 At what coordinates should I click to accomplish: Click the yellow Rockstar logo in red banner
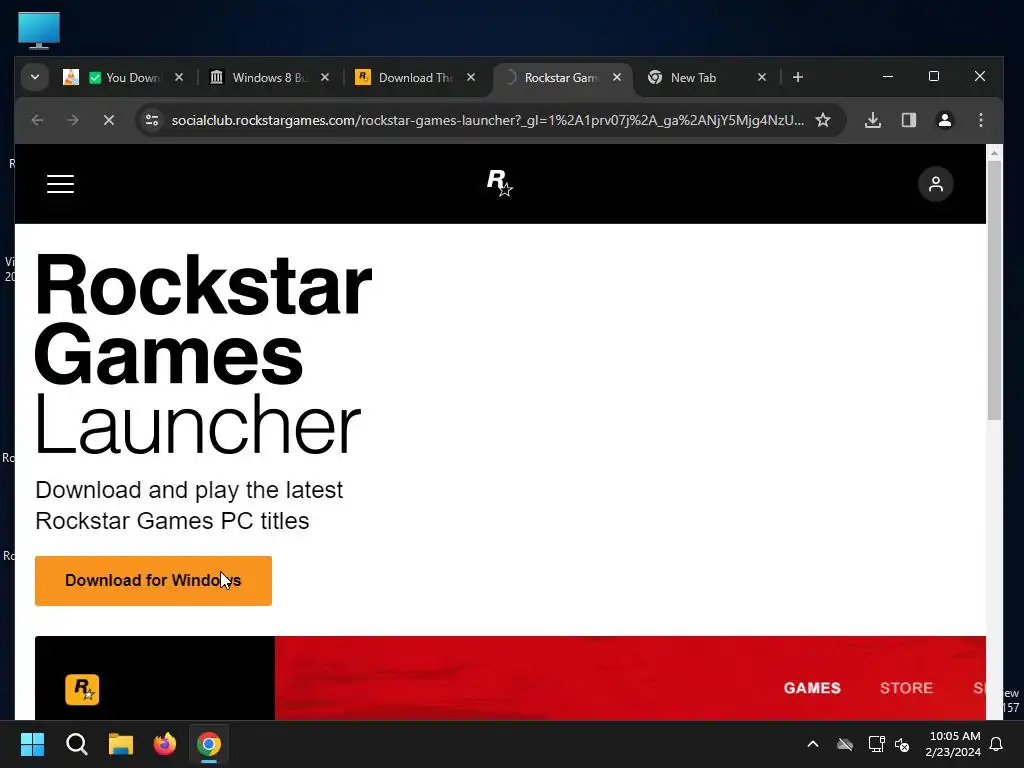(x=82, y=690)
